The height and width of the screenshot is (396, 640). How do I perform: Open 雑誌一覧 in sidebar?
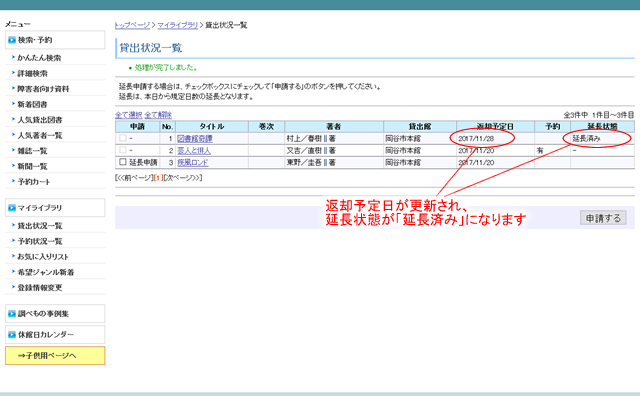coord(32,151)
